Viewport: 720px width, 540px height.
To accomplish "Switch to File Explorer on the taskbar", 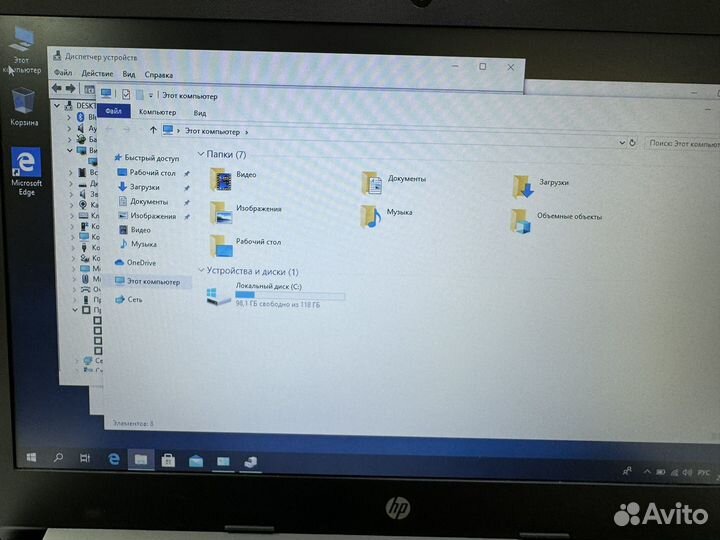I will coord(141,459).
